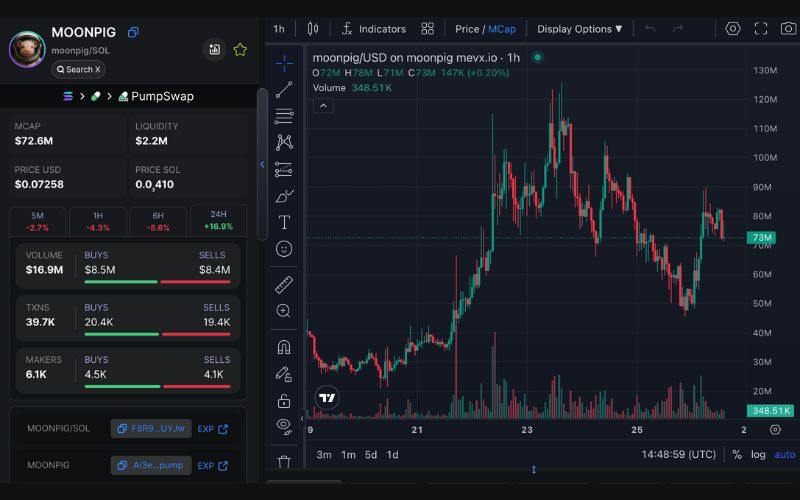Copy the MOONPIG token name
800x500 pixels.
point(133,32)
